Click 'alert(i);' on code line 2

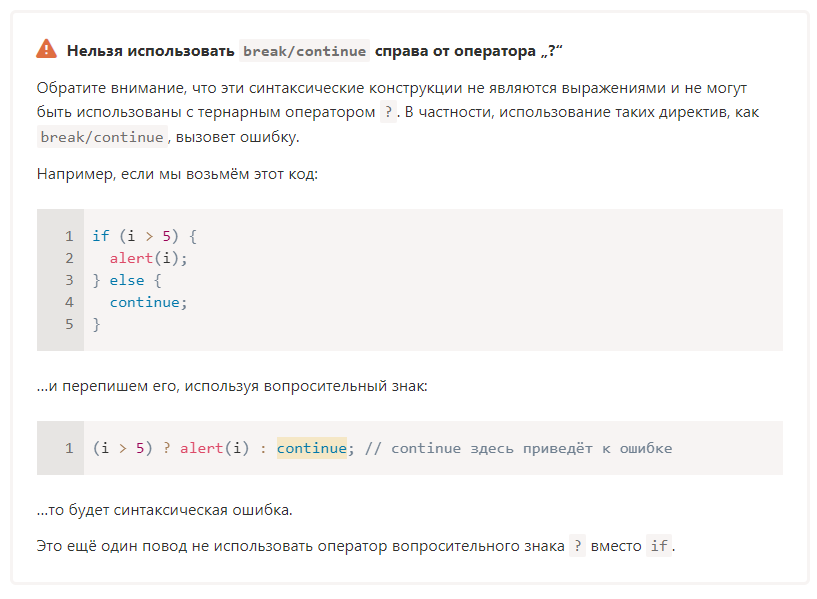(x=148, y=258)
